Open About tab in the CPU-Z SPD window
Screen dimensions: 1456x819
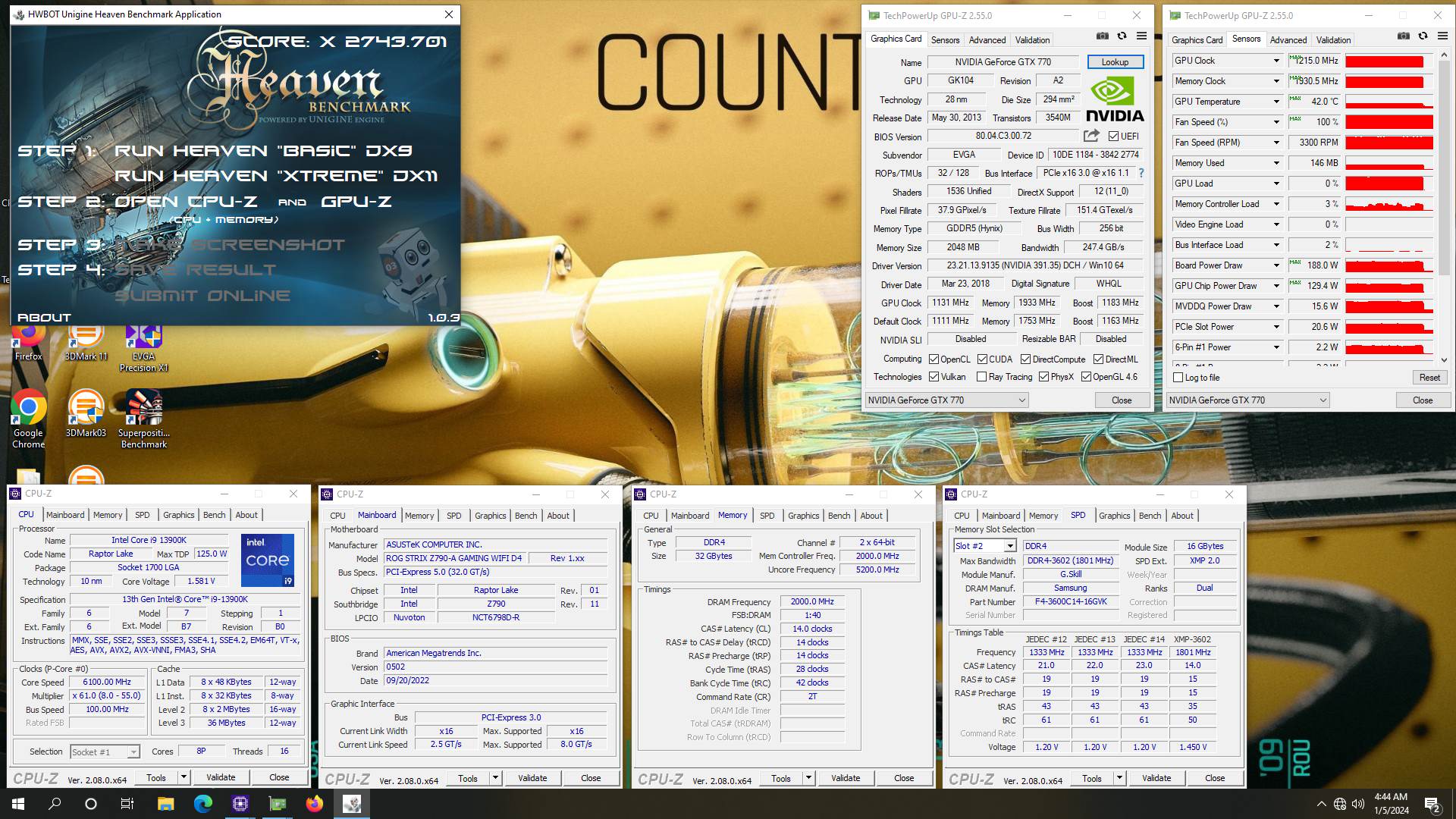tap(1182, 516)
